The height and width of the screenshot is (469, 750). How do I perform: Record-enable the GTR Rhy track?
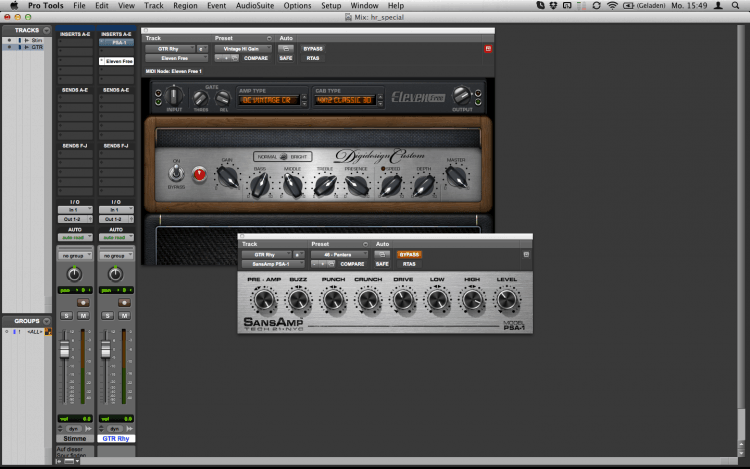(x=124, y=303)
